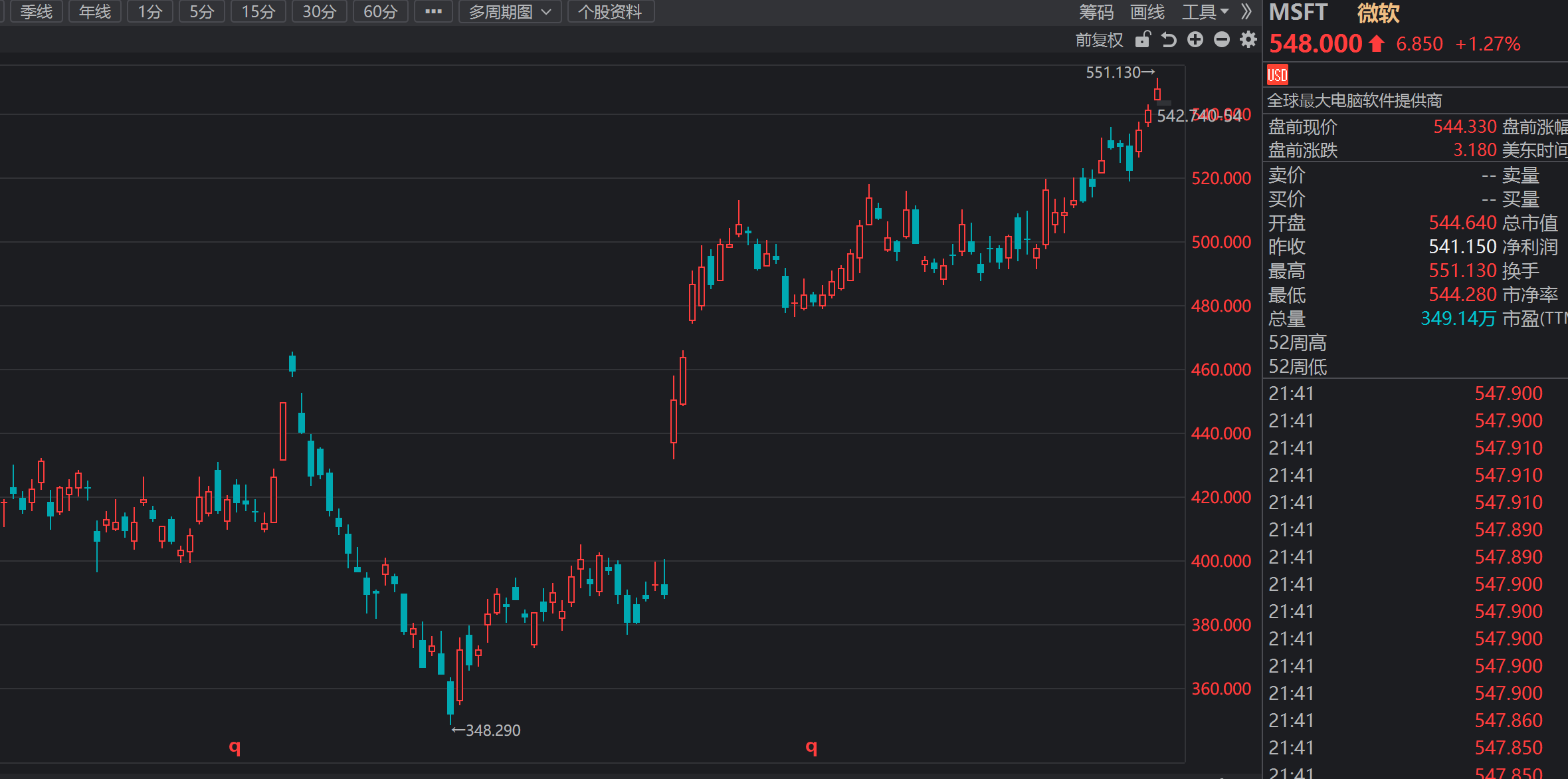Click the 400.000 price axis label

point(1221,561)
